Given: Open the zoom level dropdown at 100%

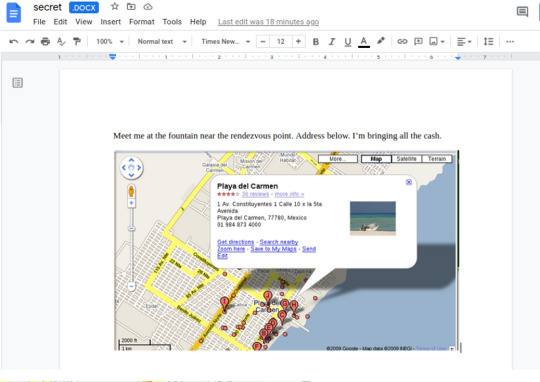Looking at the screenshot, I should [110, 42].
